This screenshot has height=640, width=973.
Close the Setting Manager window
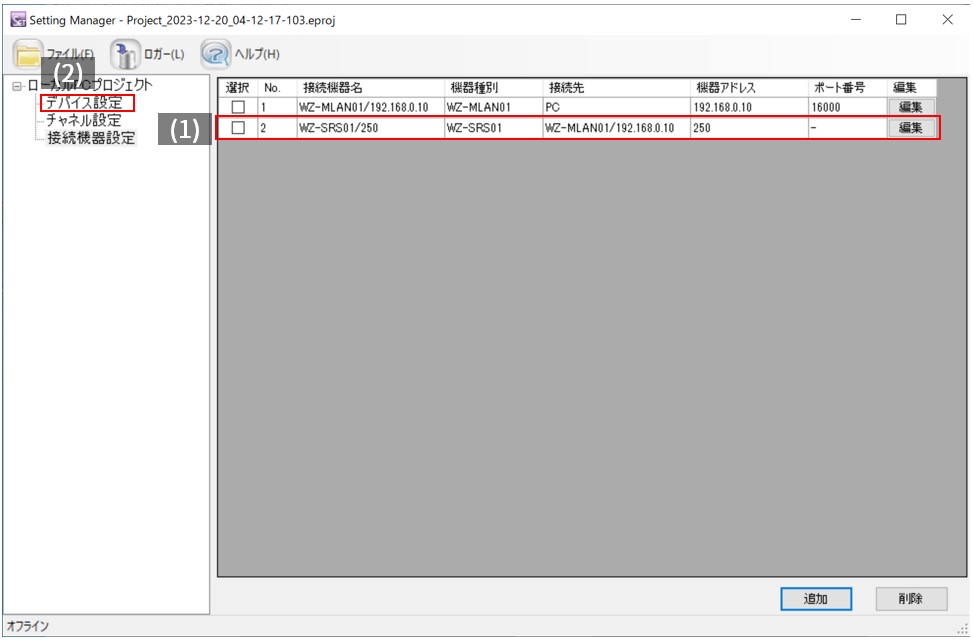948,19
